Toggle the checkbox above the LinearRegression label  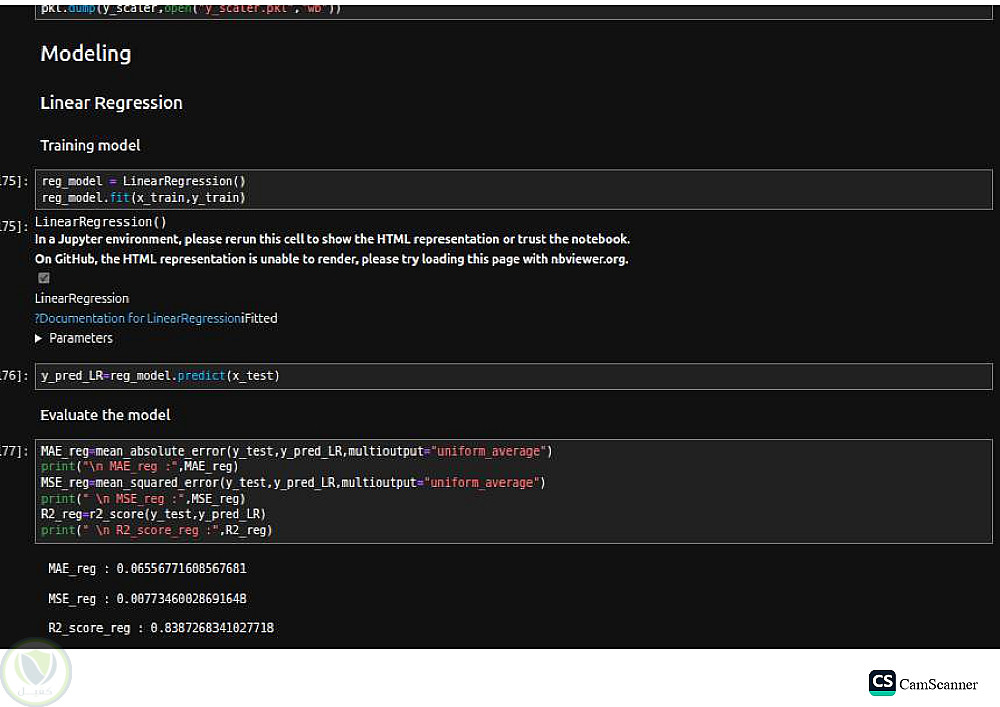coord(43,278)
